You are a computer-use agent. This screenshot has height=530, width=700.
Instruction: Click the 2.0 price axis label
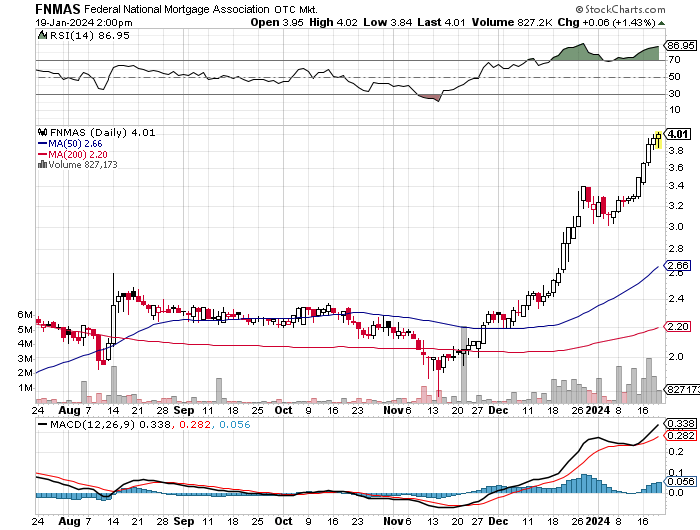pyautogui.click(x=676, y=357)
